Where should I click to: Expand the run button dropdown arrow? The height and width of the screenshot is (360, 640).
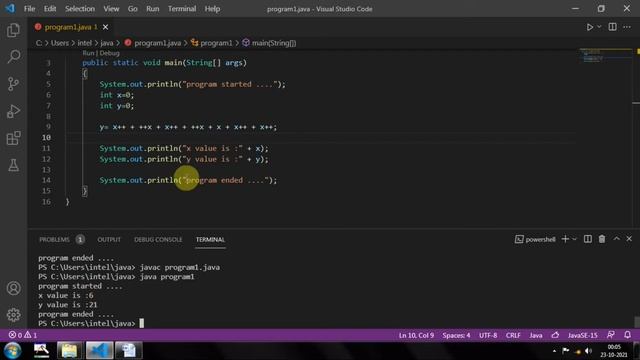click(599, 27)
